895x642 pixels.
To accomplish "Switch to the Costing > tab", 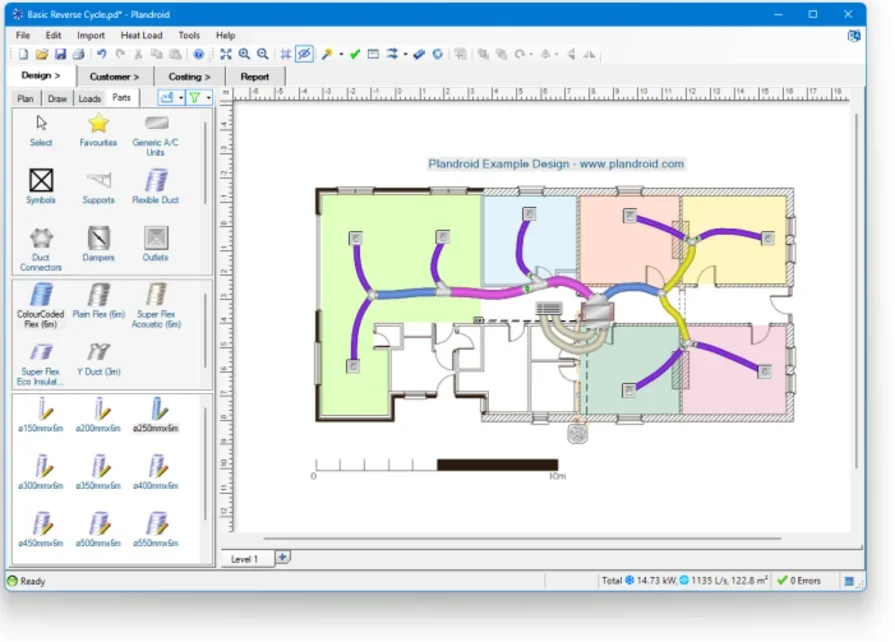I will tap(190, 76).
